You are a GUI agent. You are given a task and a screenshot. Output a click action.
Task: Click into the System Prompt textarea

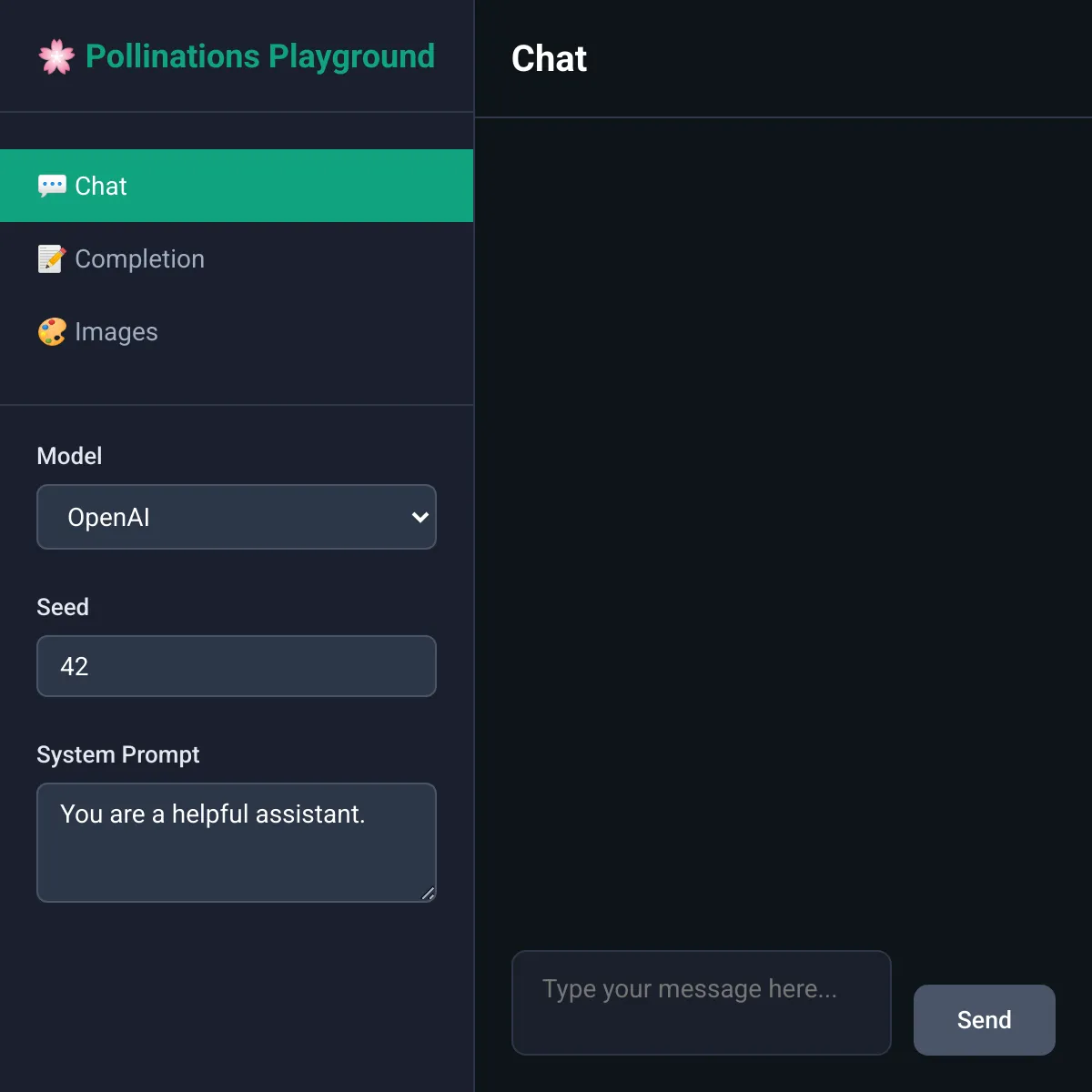237,843
